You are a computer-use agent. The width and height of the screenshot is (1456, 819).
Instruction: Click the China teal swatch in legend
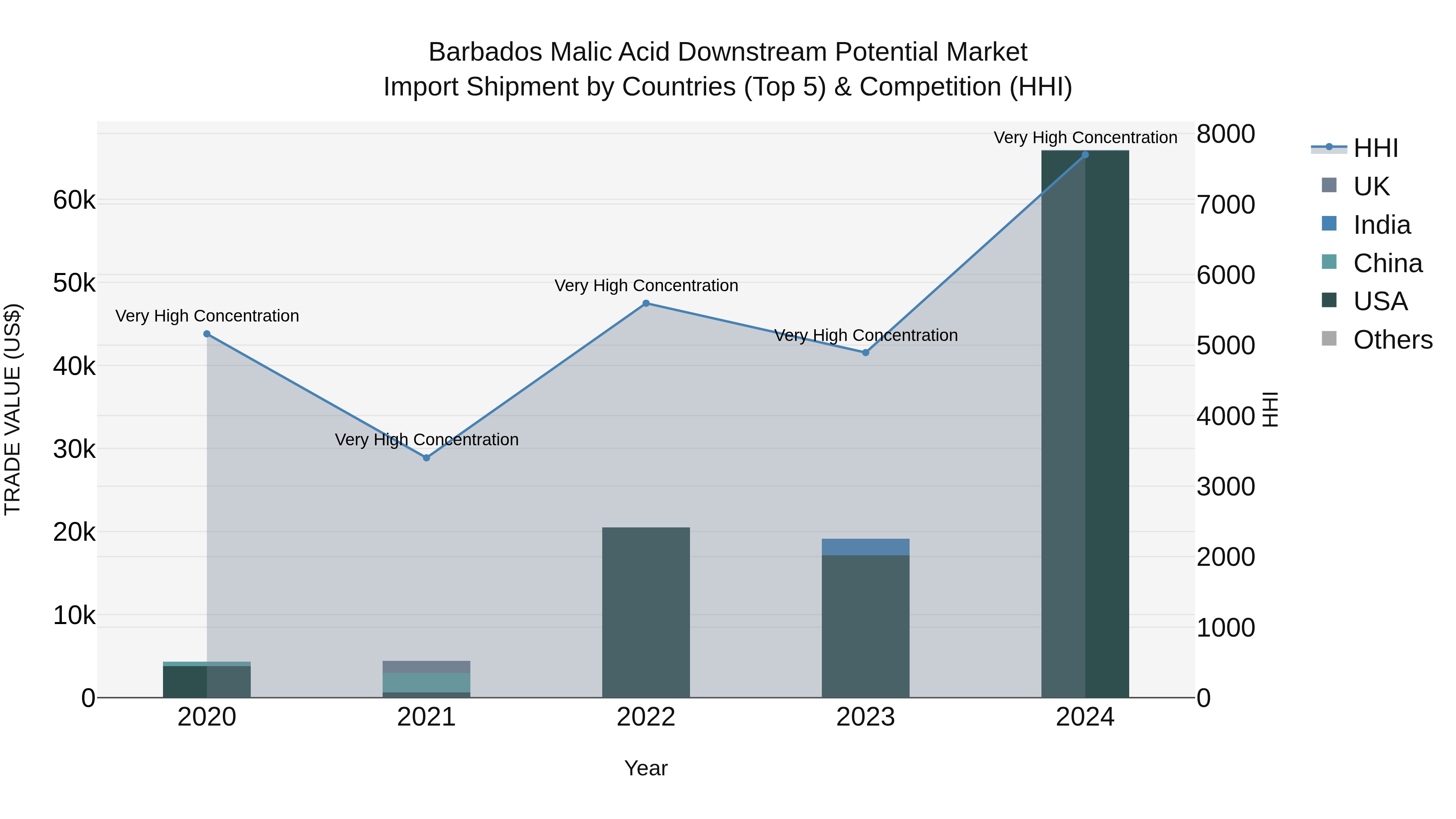1329,262
